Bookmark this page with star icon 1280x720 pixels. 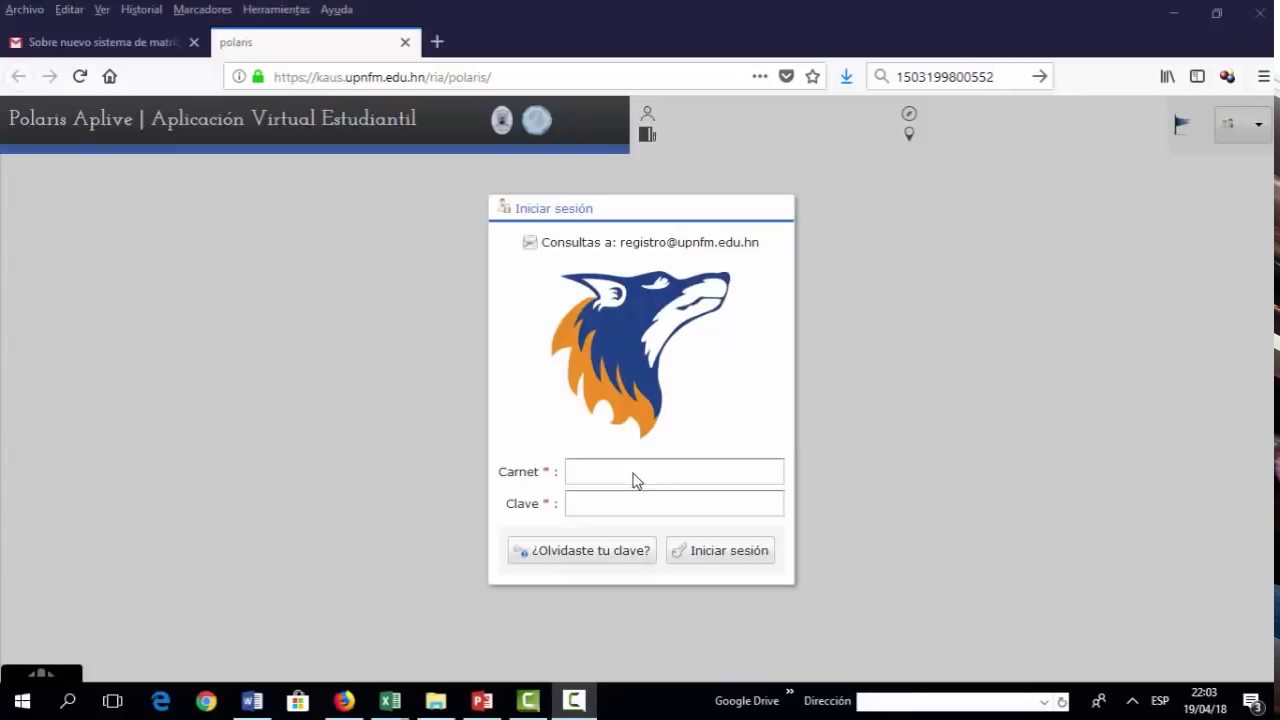tap(813, 76)
